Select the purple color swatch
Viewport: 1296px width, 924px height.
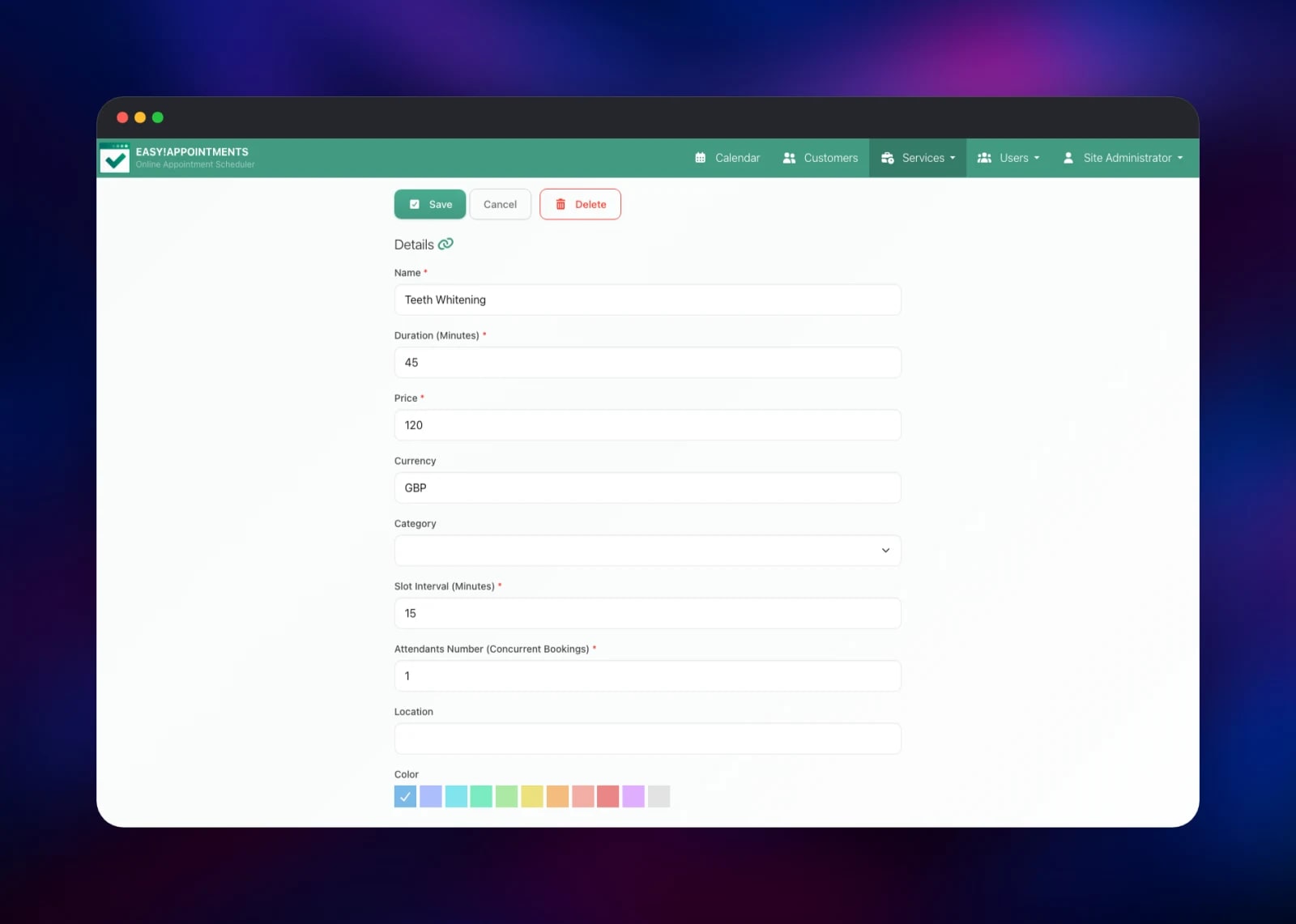tap(633, 796)
